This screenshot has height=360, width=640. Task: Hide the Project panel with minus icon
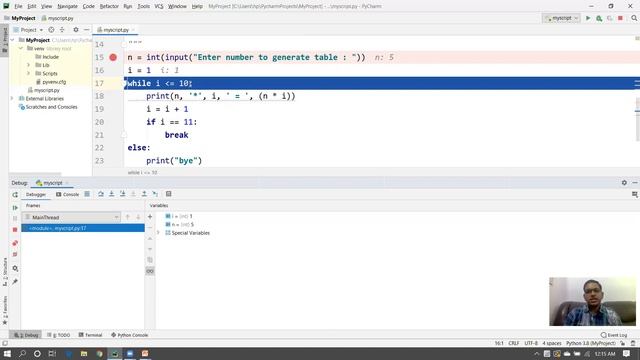point(87,30)
